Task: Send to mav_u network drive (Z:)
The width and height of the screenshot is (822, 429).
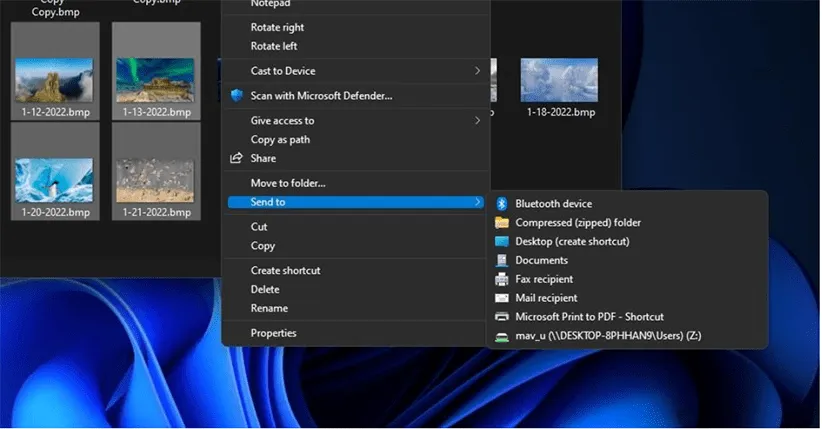Action: coord(607,336)
